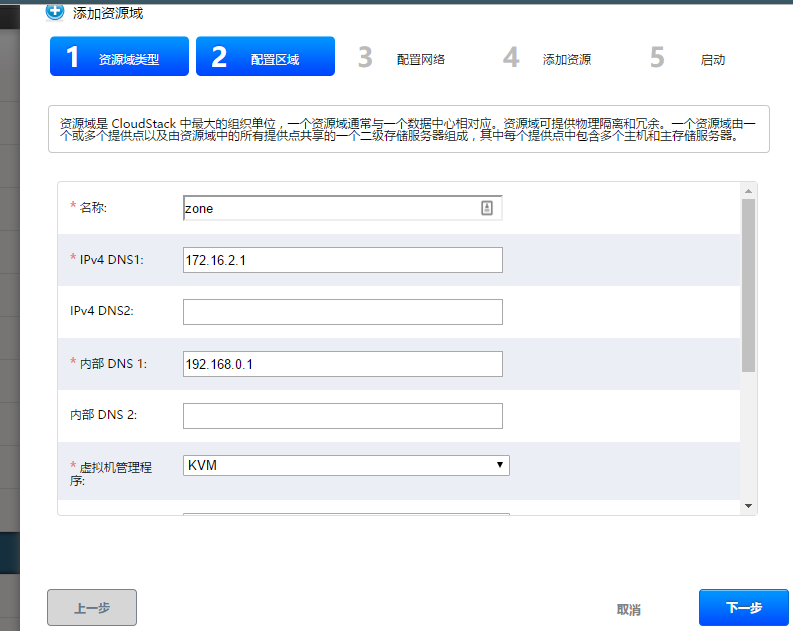793x631 pixels.
Task: Click the scrollbar down arrow in the form
Action: [x=748, y=506]
